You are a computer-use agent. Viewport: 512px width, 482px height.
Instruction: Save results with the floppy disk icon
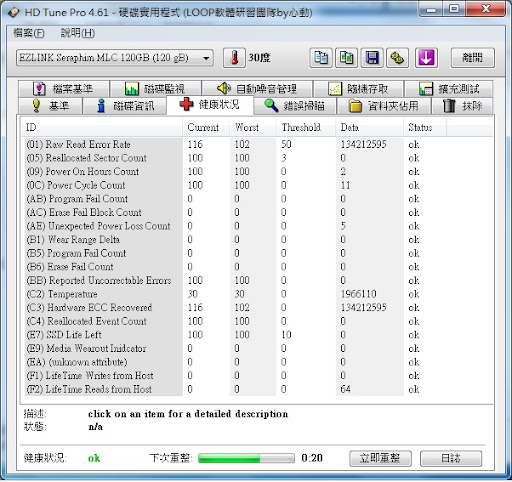372,58
